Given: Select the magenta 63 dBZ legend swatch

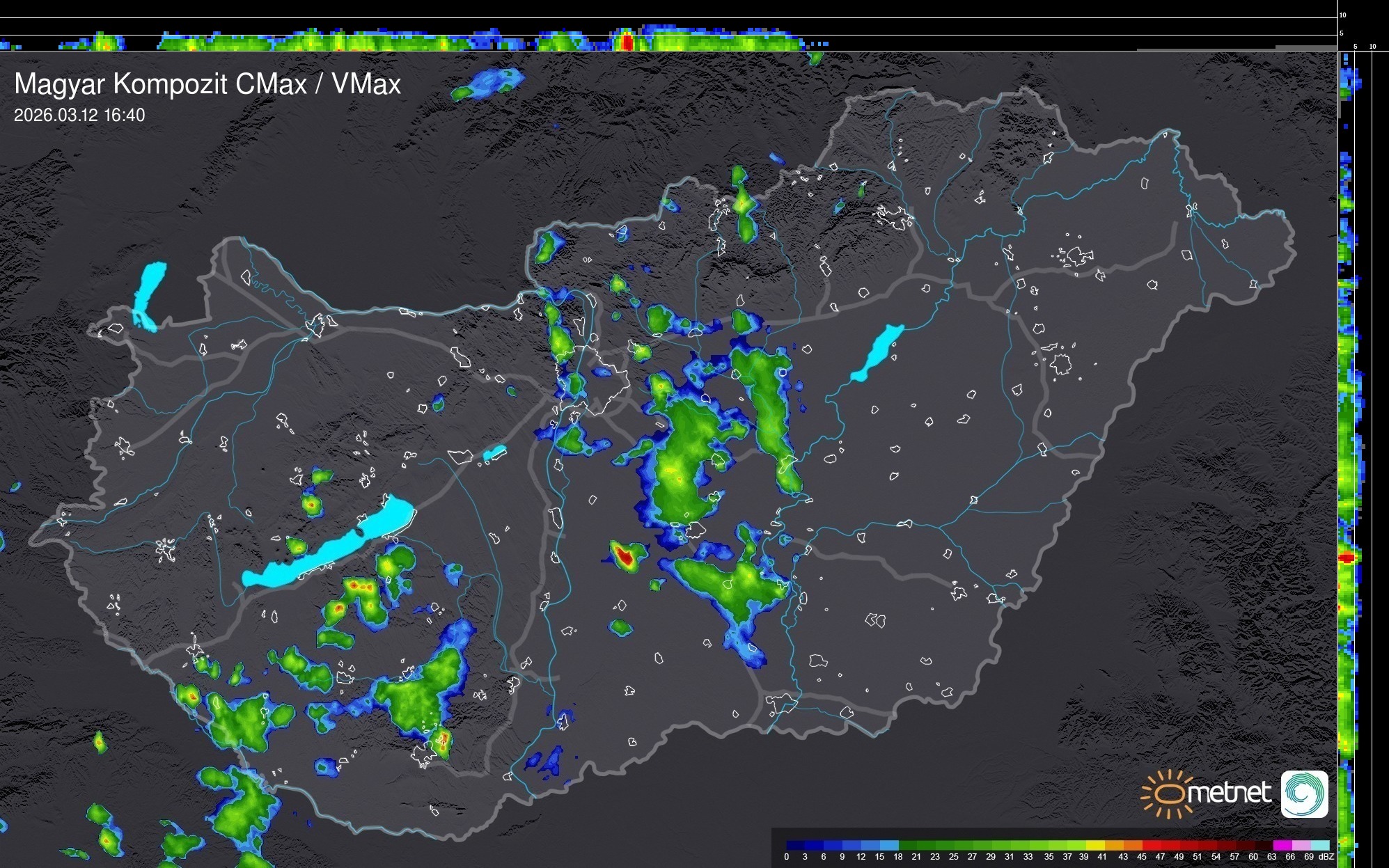Looking at the screenshot, I should (1281, 845).
